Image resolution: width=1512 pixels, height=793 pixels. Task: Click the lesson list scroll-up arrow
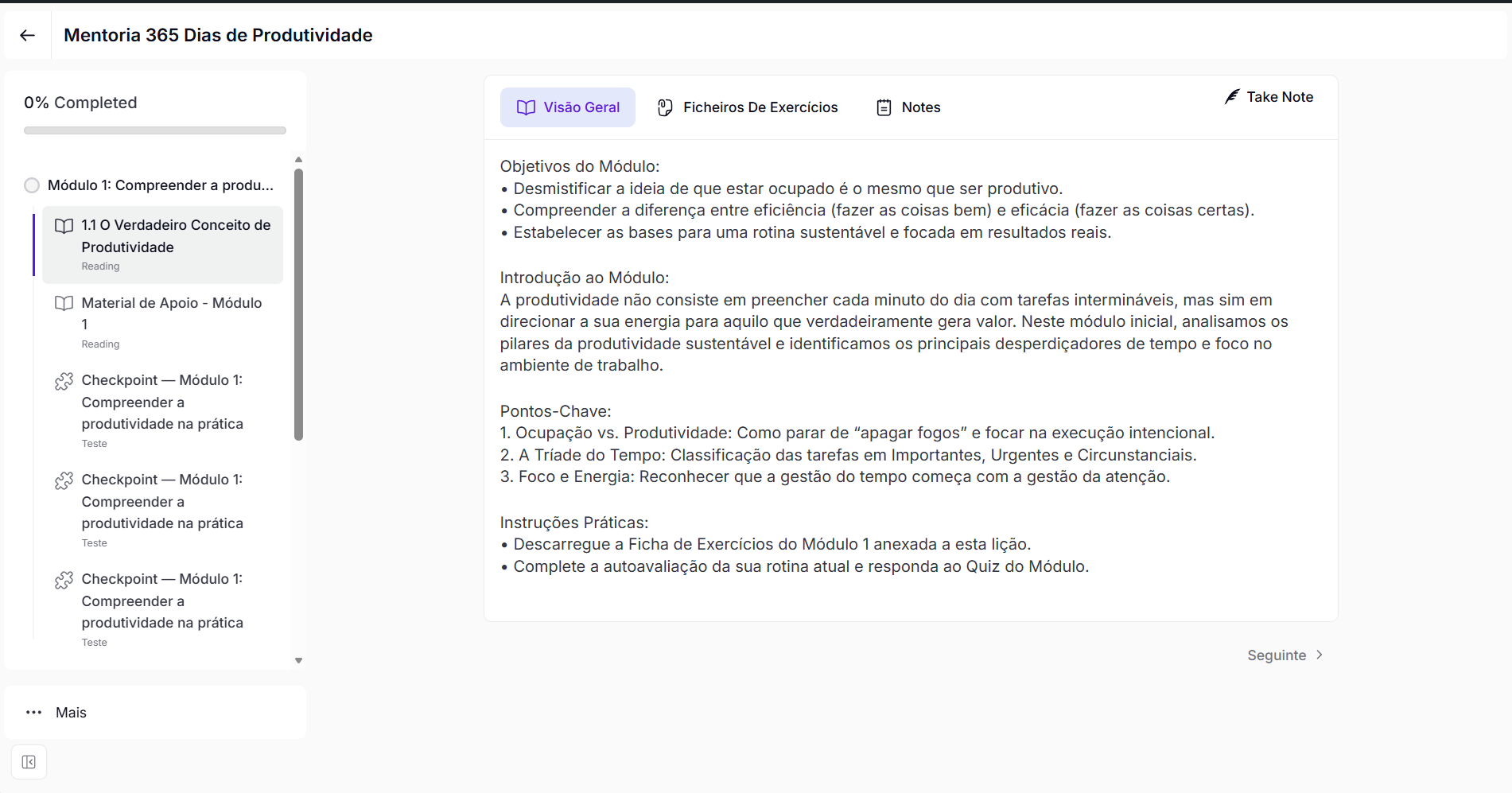(298, 160)
